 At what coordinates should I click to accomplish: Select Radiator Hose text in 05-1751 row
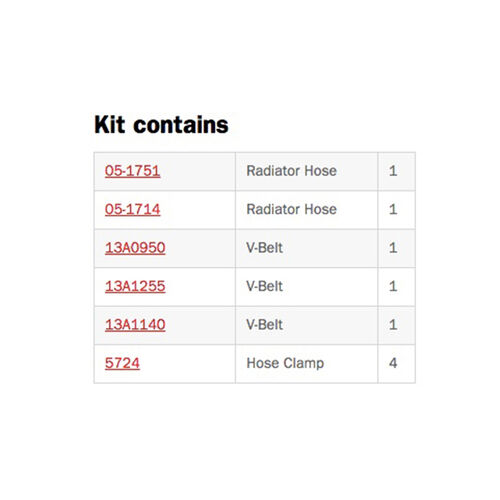click(x=291, y=171)
